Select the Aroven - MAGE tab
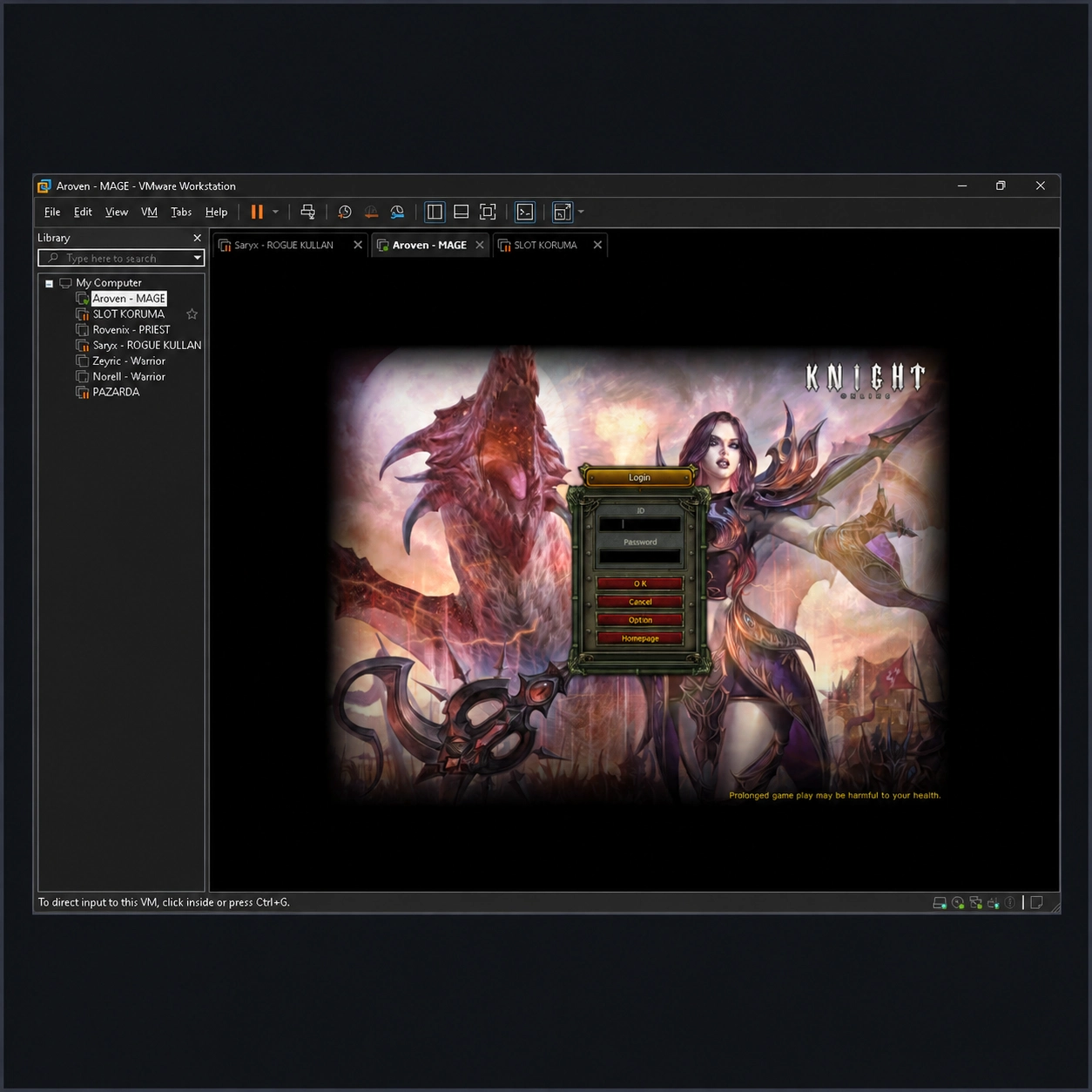This screenshot has width=1092, height=1092. click(x=429, y=246)
